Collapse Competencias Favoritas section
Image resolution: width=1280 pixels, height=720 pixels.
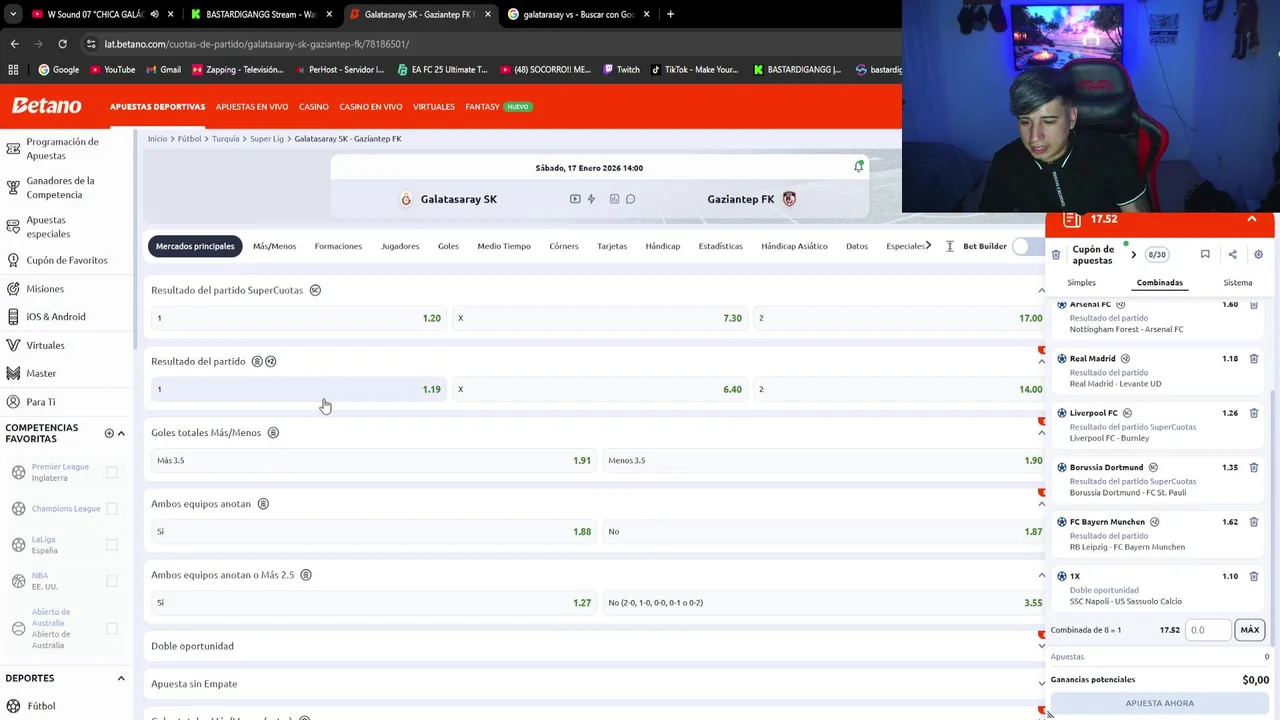tap(121, 433)
